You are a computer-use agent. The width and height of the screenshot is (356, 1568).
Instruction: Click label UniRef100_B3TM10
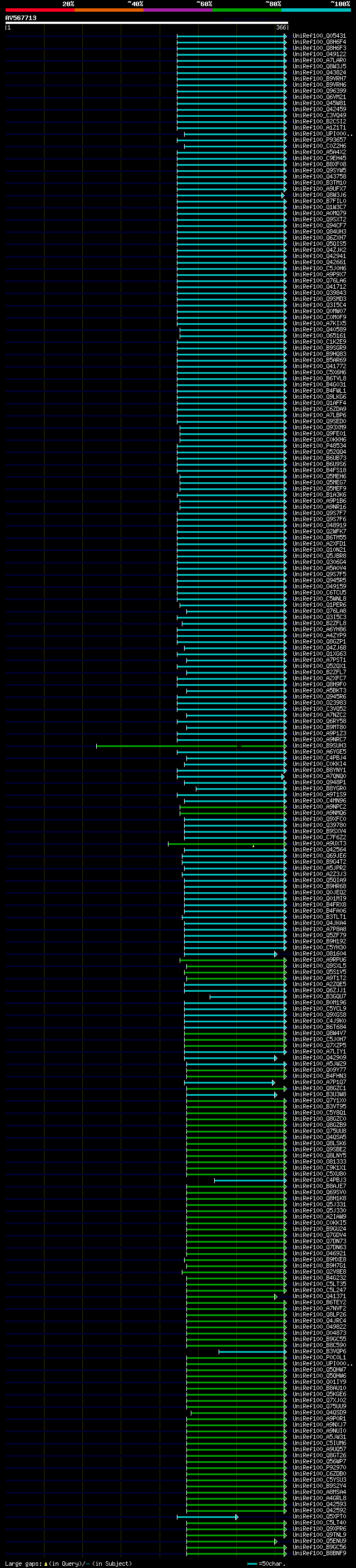(x=319, y=182)
